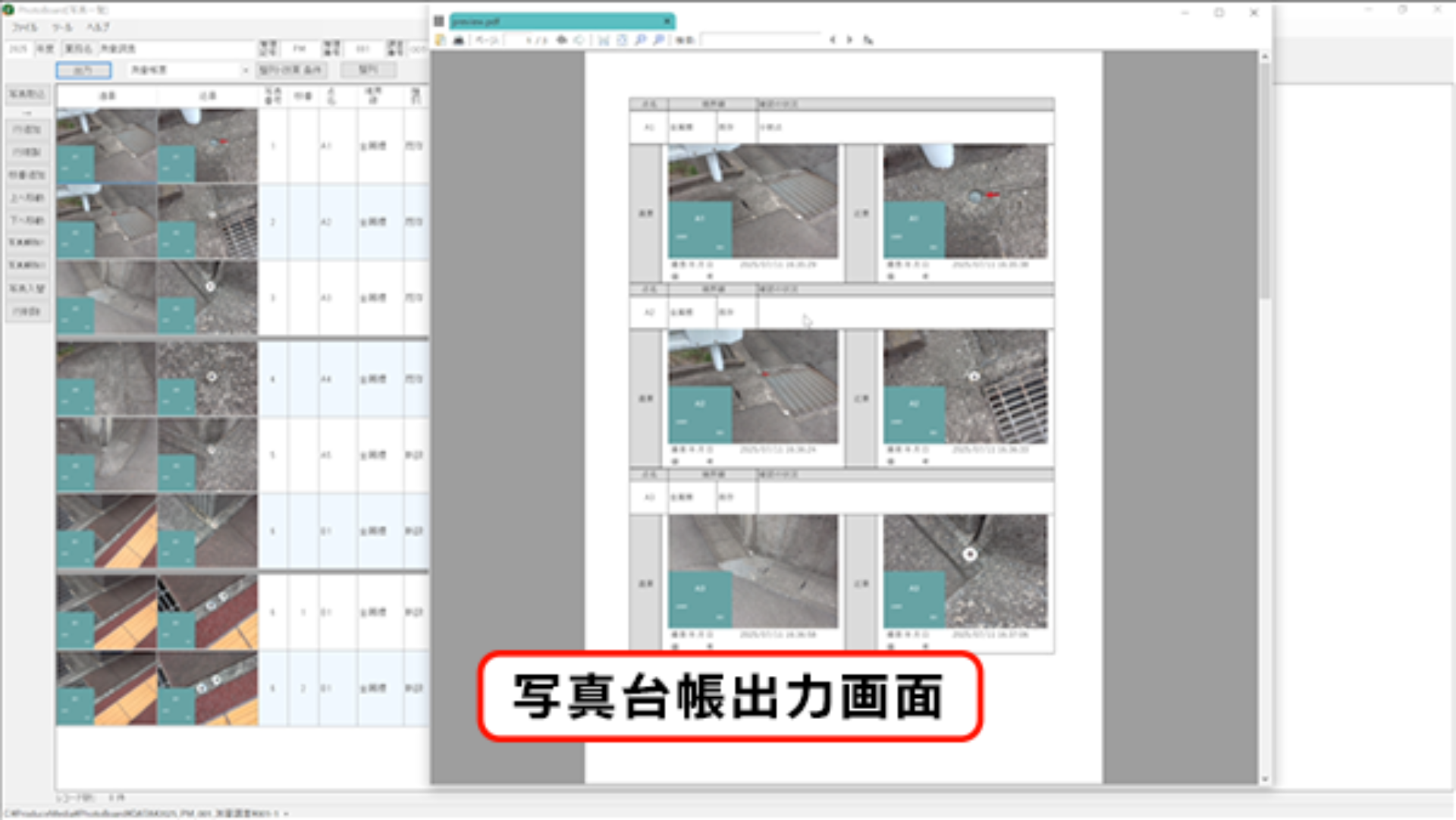Click the 出力 button

click(83, 71)
